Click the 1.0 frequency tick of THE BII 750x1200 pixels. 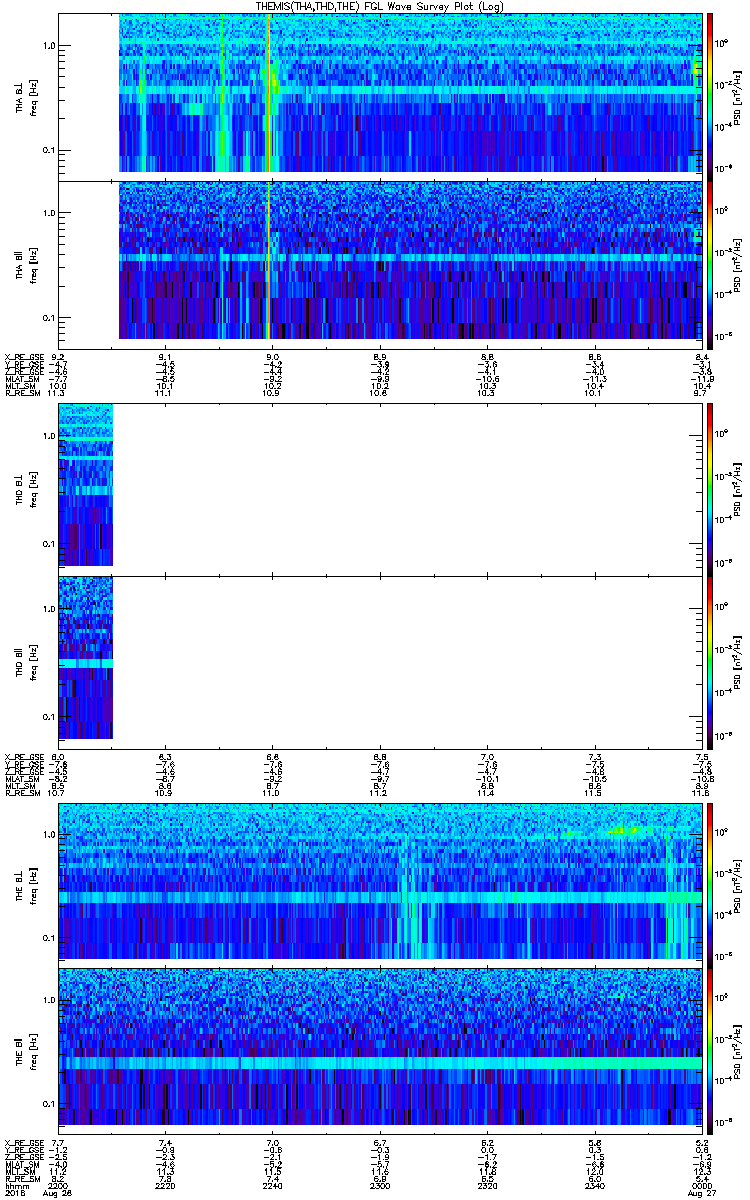pyautogui.click(x=49, y=999)
